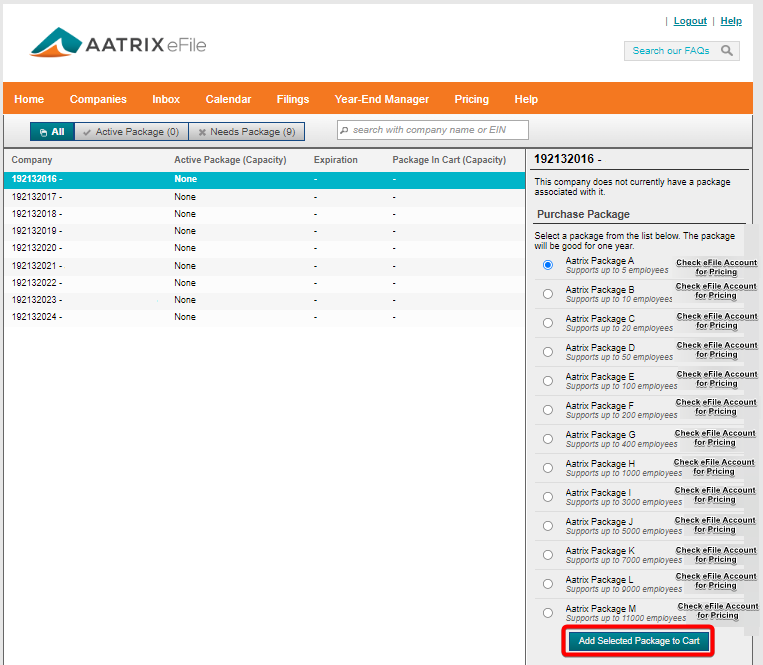
Task: Click Check eFile Account pricing for Package M
Action: 718,611
